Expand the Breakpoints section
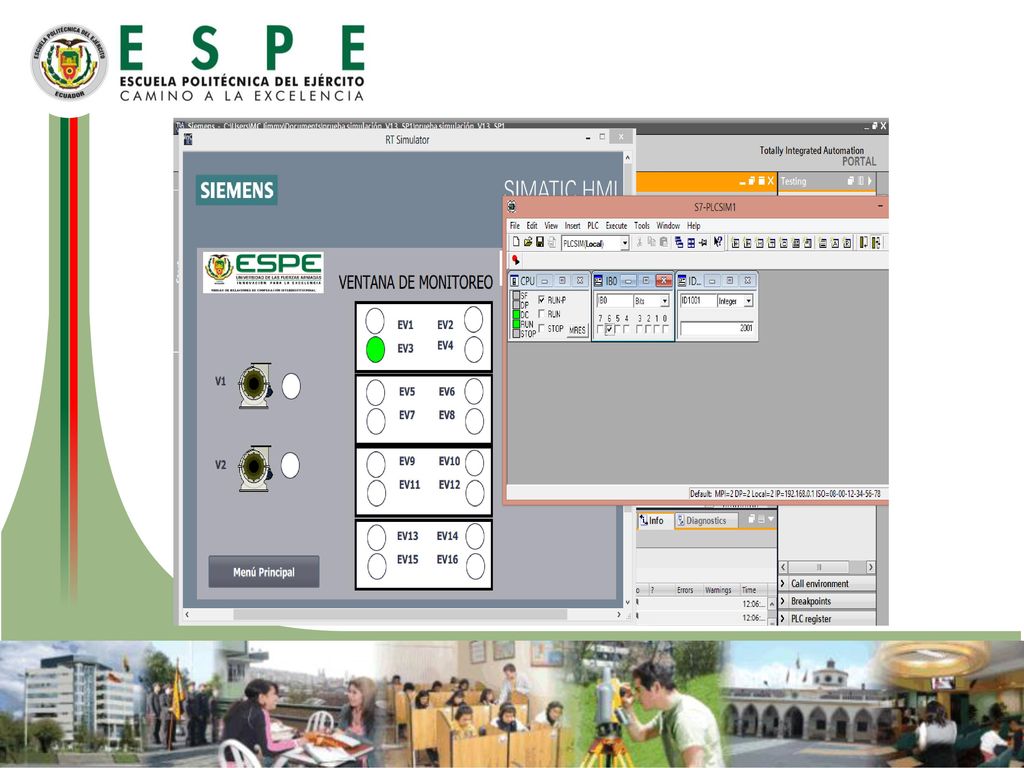This screenshot has width=1024, height=768. [x=782, y=601]
